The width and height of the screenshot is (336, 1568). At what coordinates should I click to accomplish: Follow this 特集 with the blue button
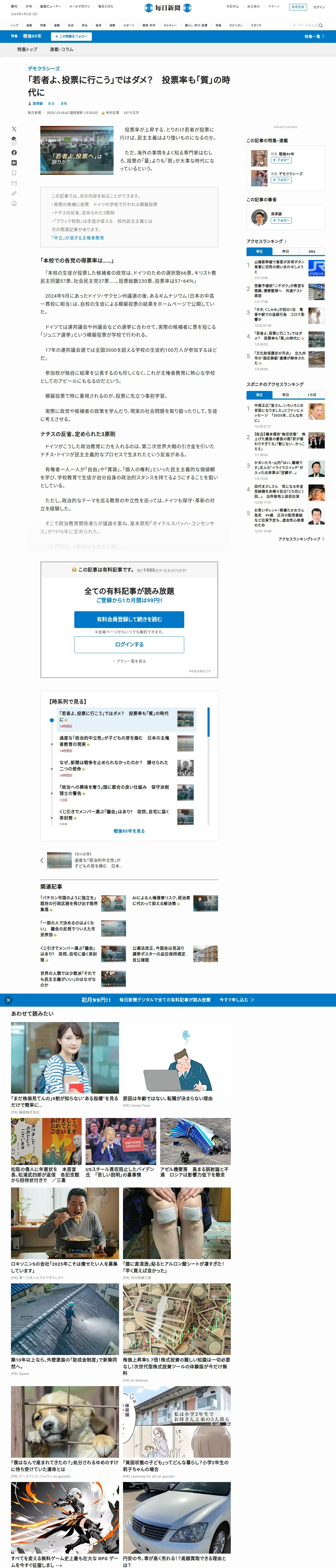tap(71, 37)
